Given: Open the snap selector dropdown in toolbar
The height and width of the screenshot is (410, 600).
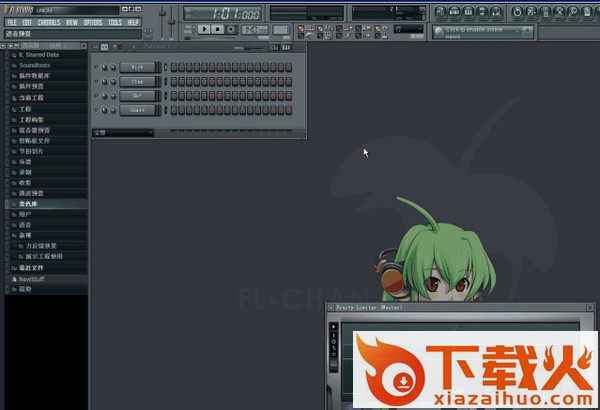Looking at the screenshot, I should (409, 29).
